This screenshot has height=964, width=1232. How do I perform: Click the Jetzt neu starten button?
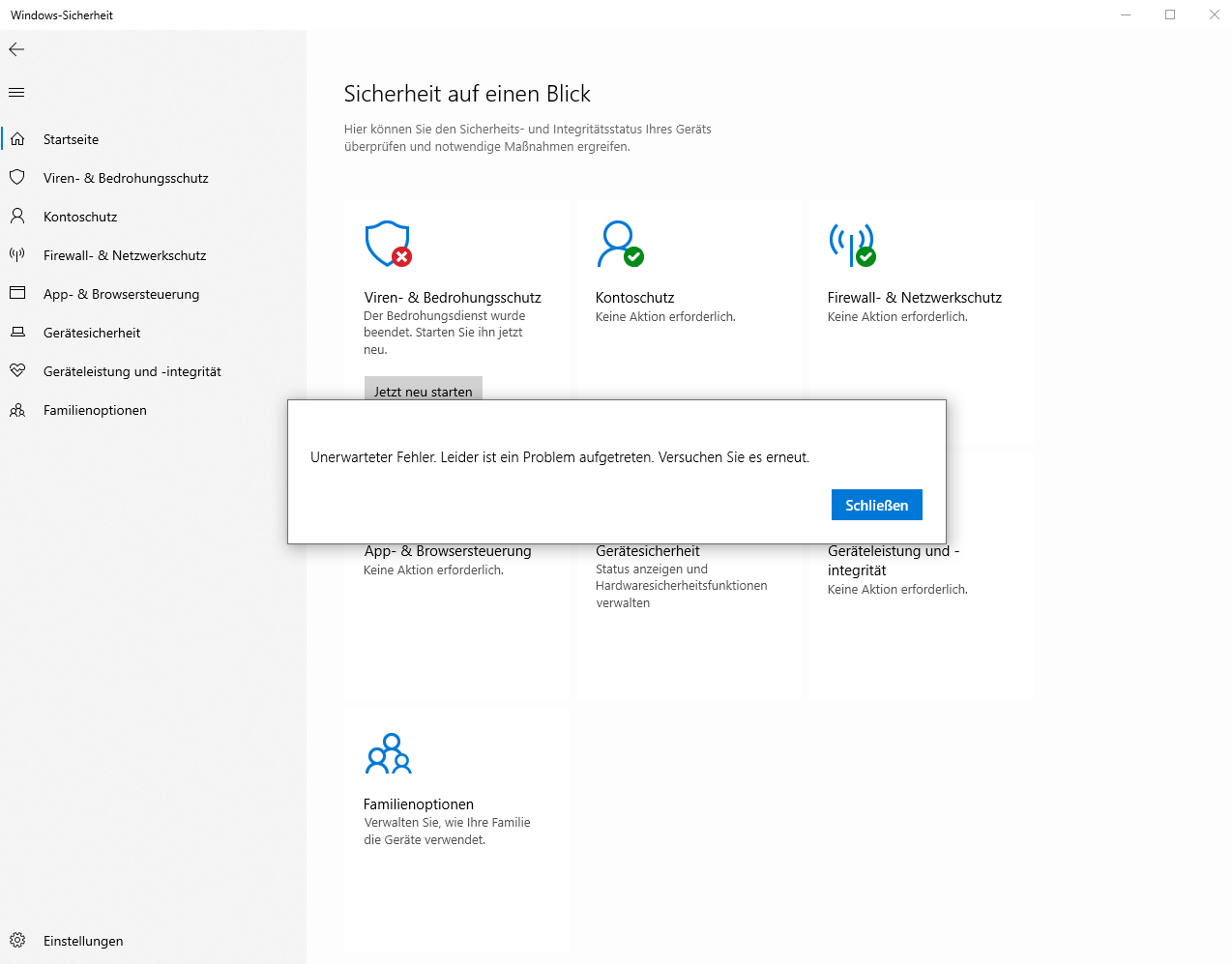click(x=424, y=389)
